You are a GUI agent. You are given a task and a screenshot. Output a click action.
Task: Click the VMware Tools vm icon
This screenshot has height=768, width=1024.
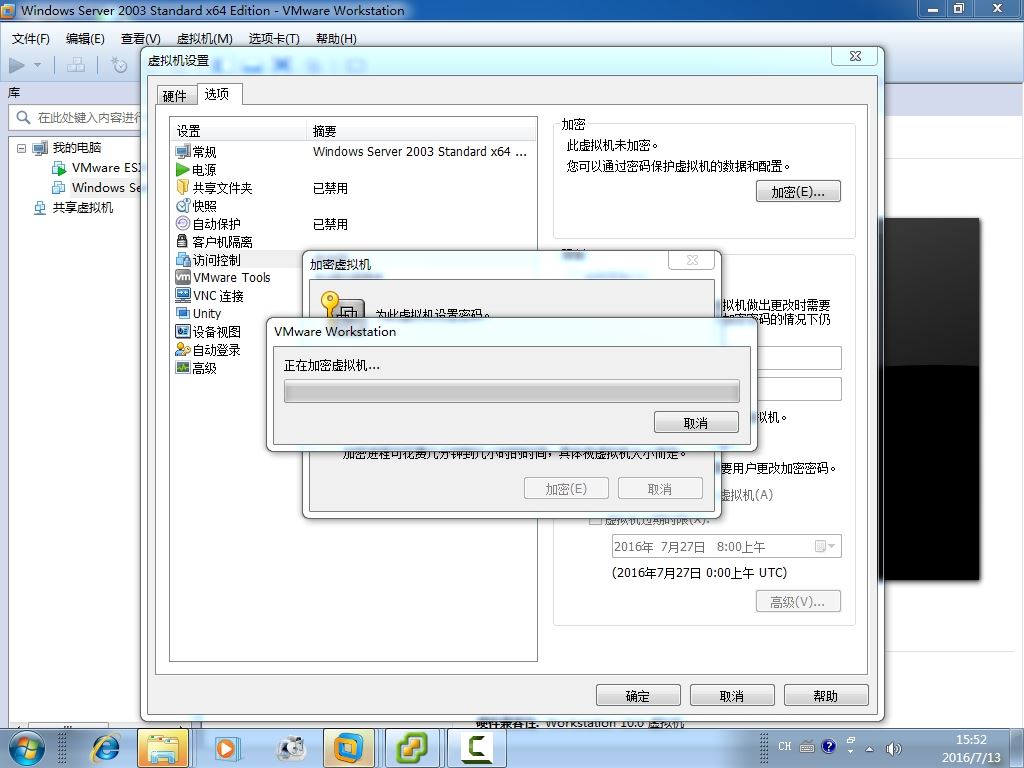point(183,278)
